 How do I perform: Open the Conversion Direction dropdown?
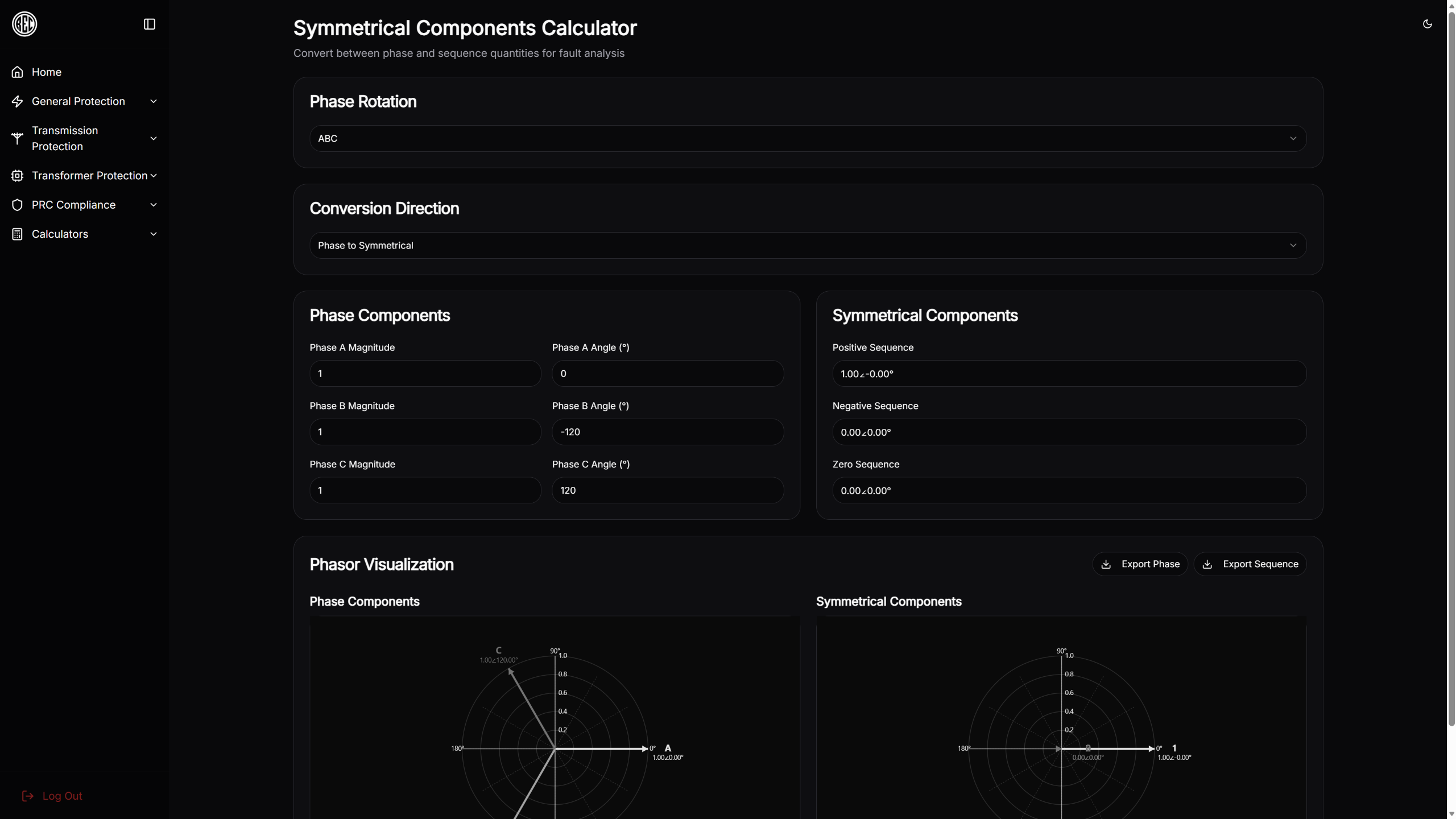coord(808,245)
